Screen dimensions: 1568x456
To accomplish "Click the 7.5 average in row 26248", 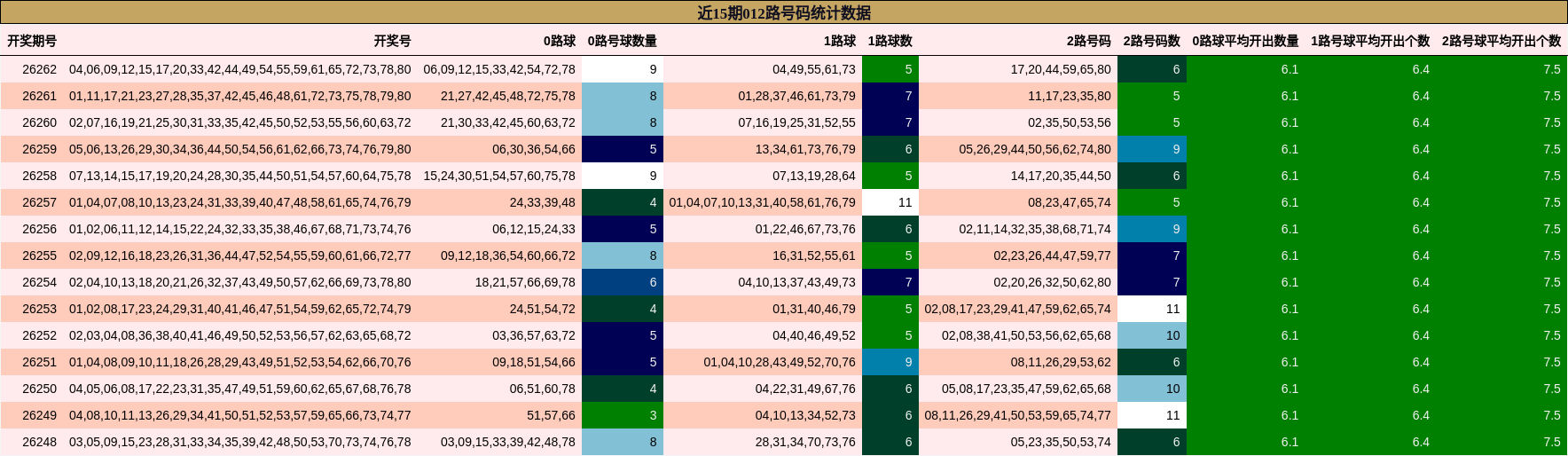I will click(x=1552, y=442).
